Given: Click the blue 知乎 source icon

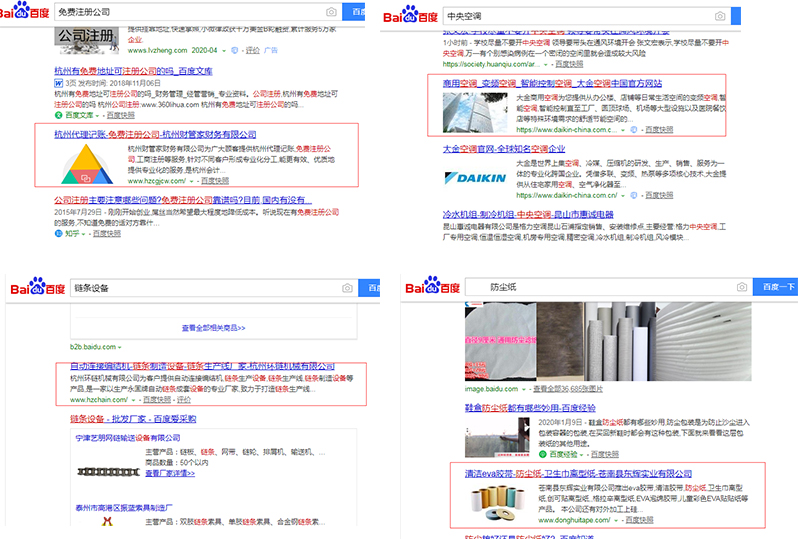Looking at the screenshot, I should (x=58, y=233).
